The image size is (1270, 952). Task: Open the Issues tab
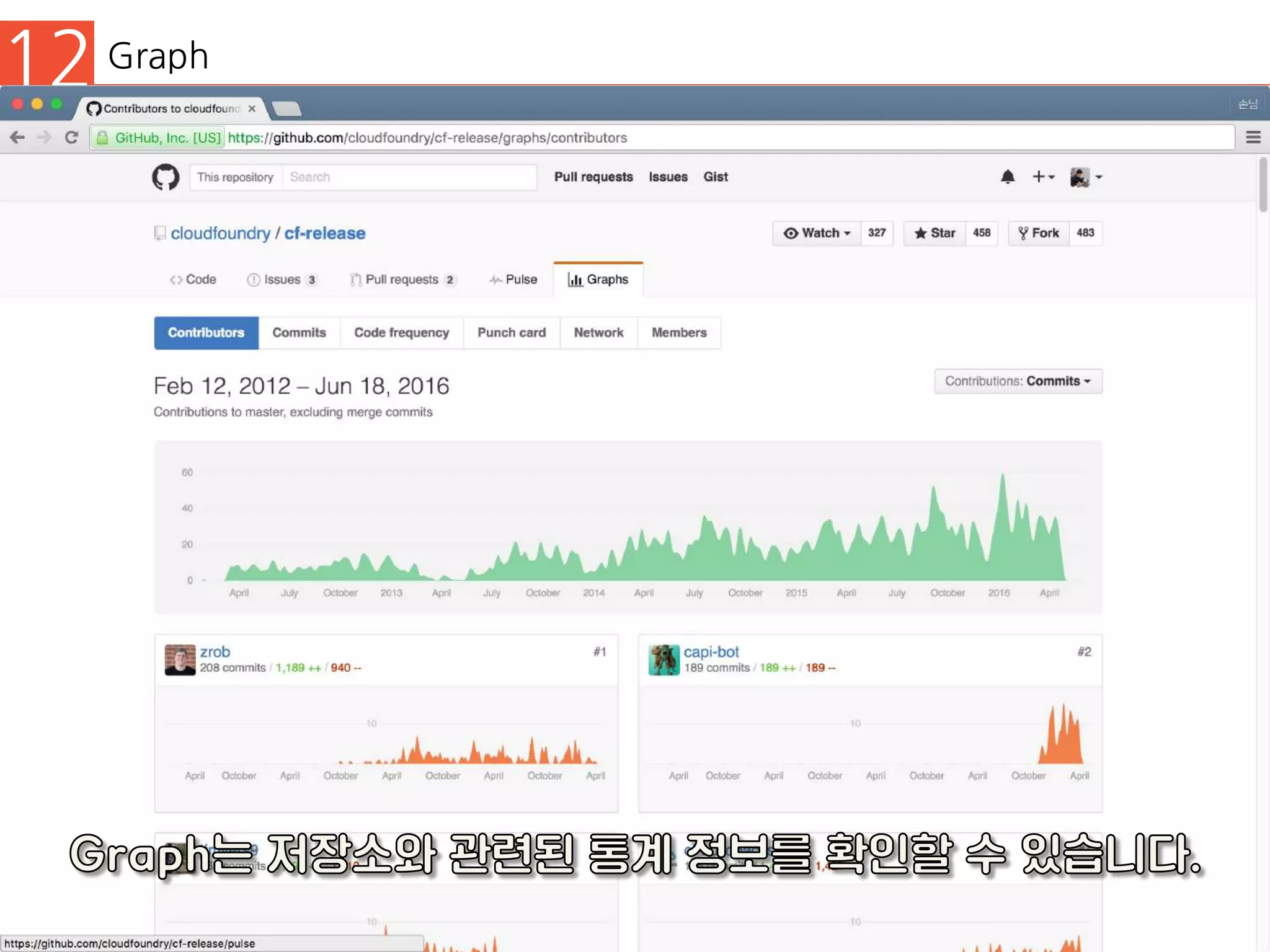(283, 280)
